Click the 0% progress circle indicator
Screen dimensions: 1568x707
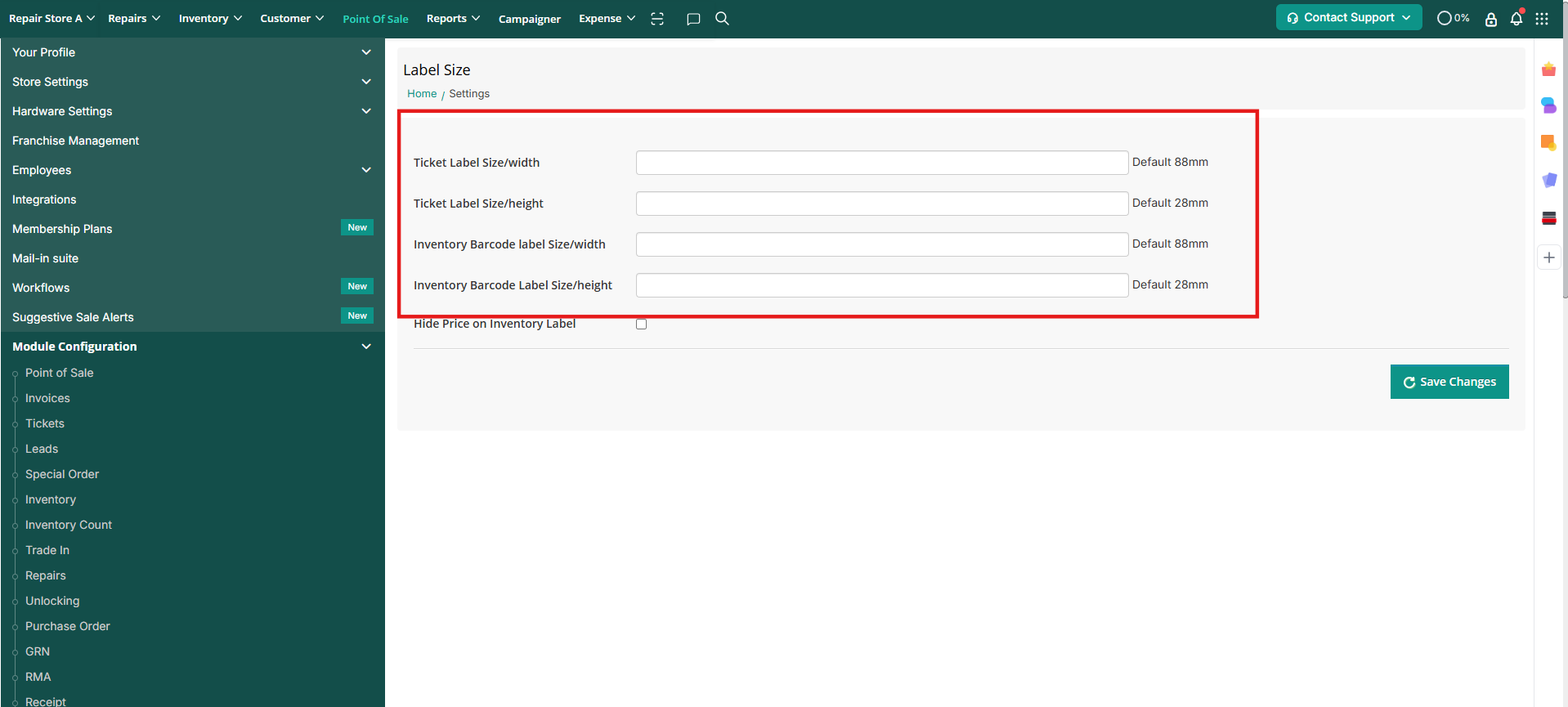pyautogui.click(x=1453, y=18)
